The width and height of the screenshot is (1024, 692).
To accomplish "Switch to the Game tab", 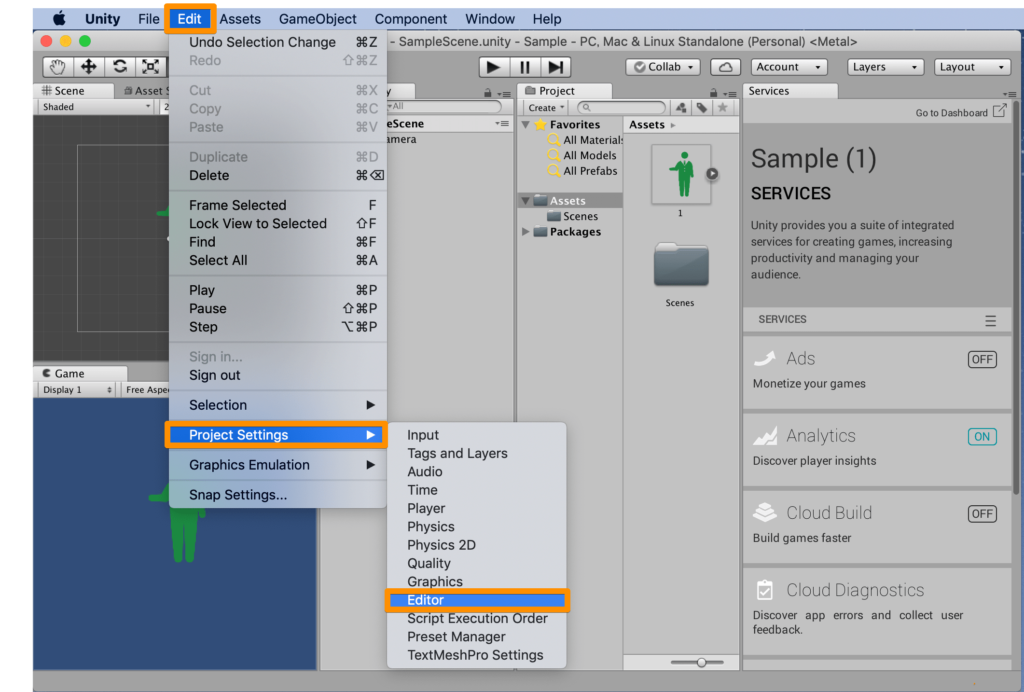I will (x=80, y=373).
